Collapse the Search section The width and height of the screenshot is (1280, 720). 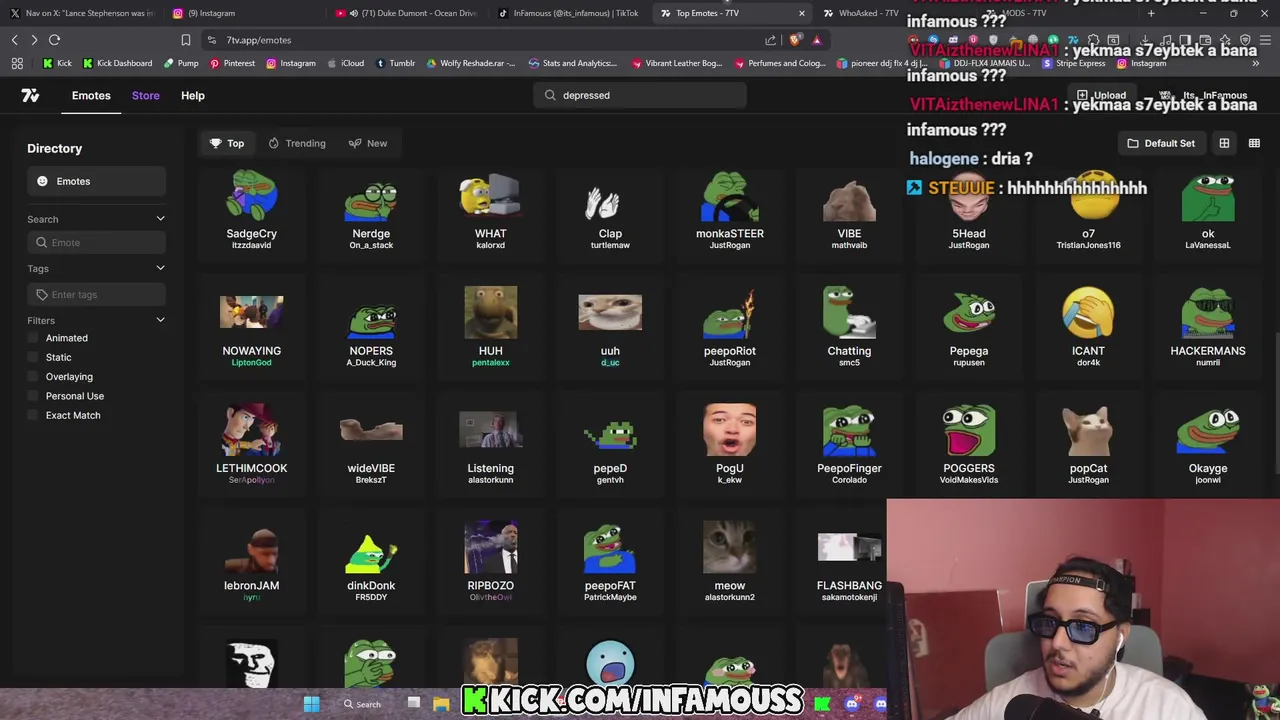[x=160, y=219]
